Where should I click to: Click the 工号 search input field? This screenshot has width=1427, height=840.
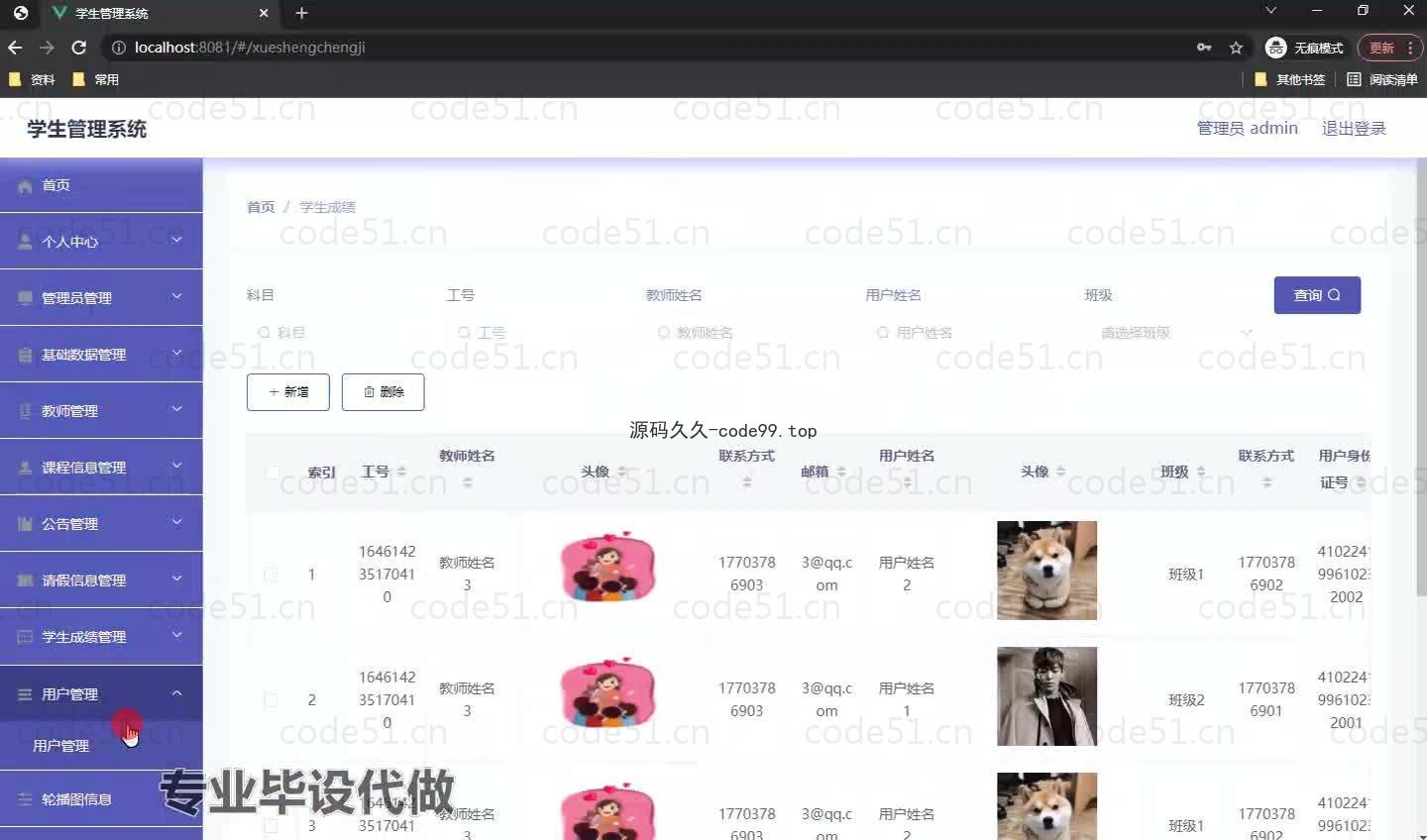coord(536,333)
